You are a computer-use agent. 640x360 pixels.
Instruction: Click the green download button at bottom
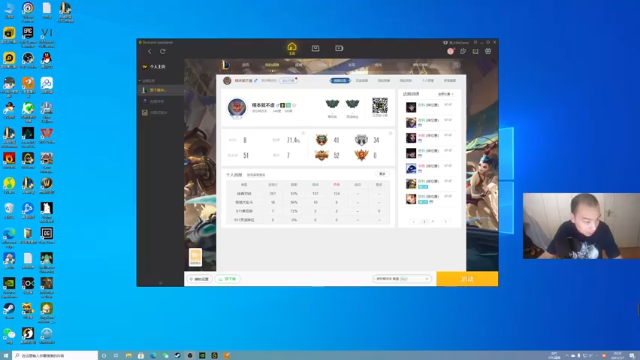coord(228,279)
